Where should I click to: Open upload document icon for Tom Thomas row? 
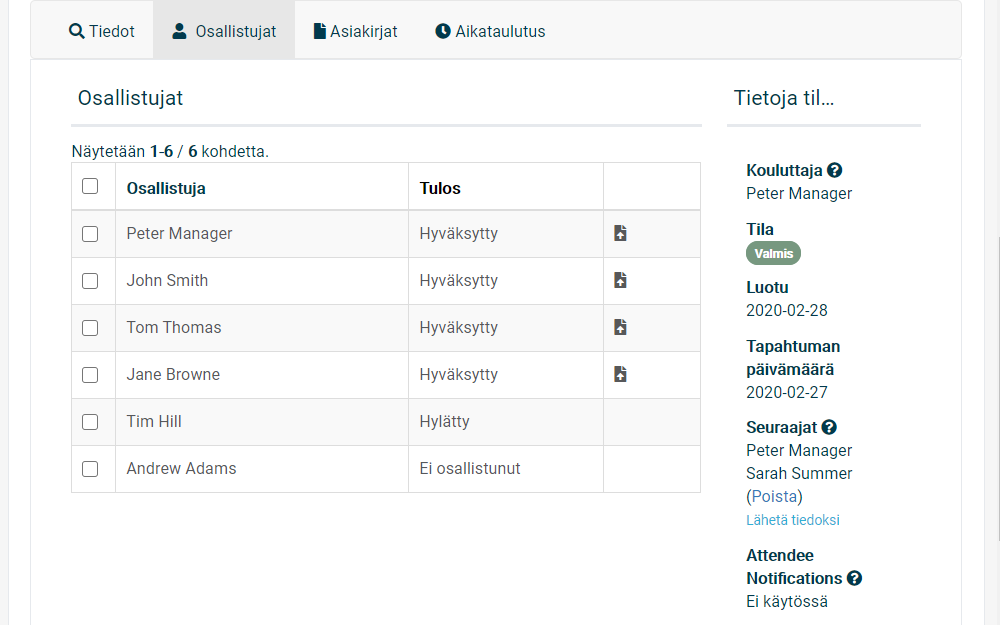620,327
